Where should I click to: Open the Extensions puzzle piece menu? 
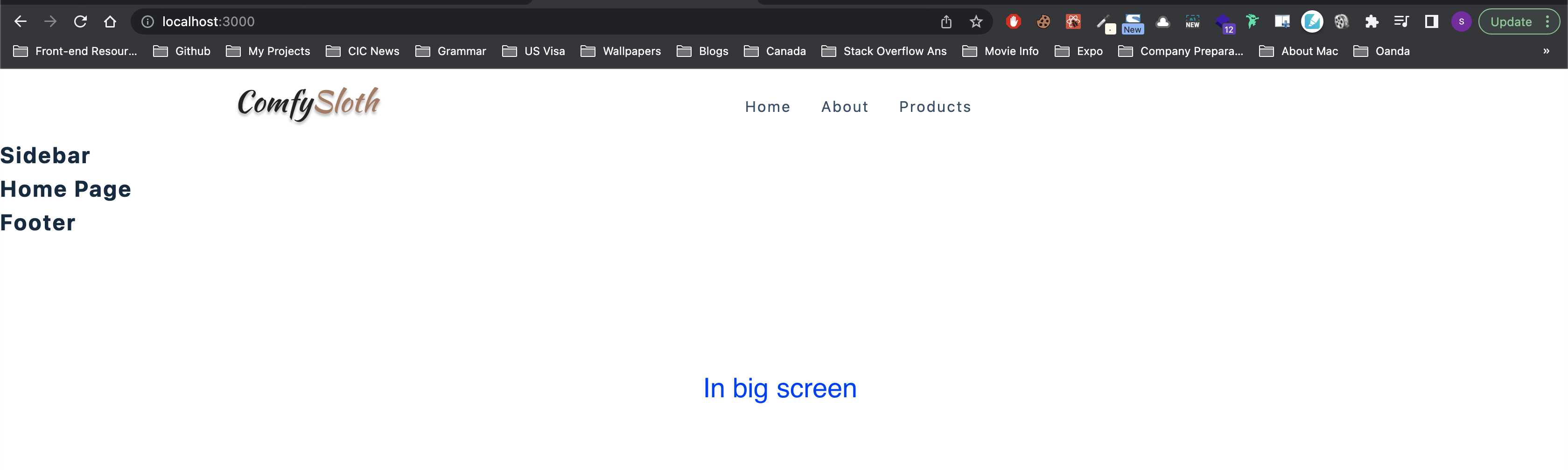tap(1372, 22)
